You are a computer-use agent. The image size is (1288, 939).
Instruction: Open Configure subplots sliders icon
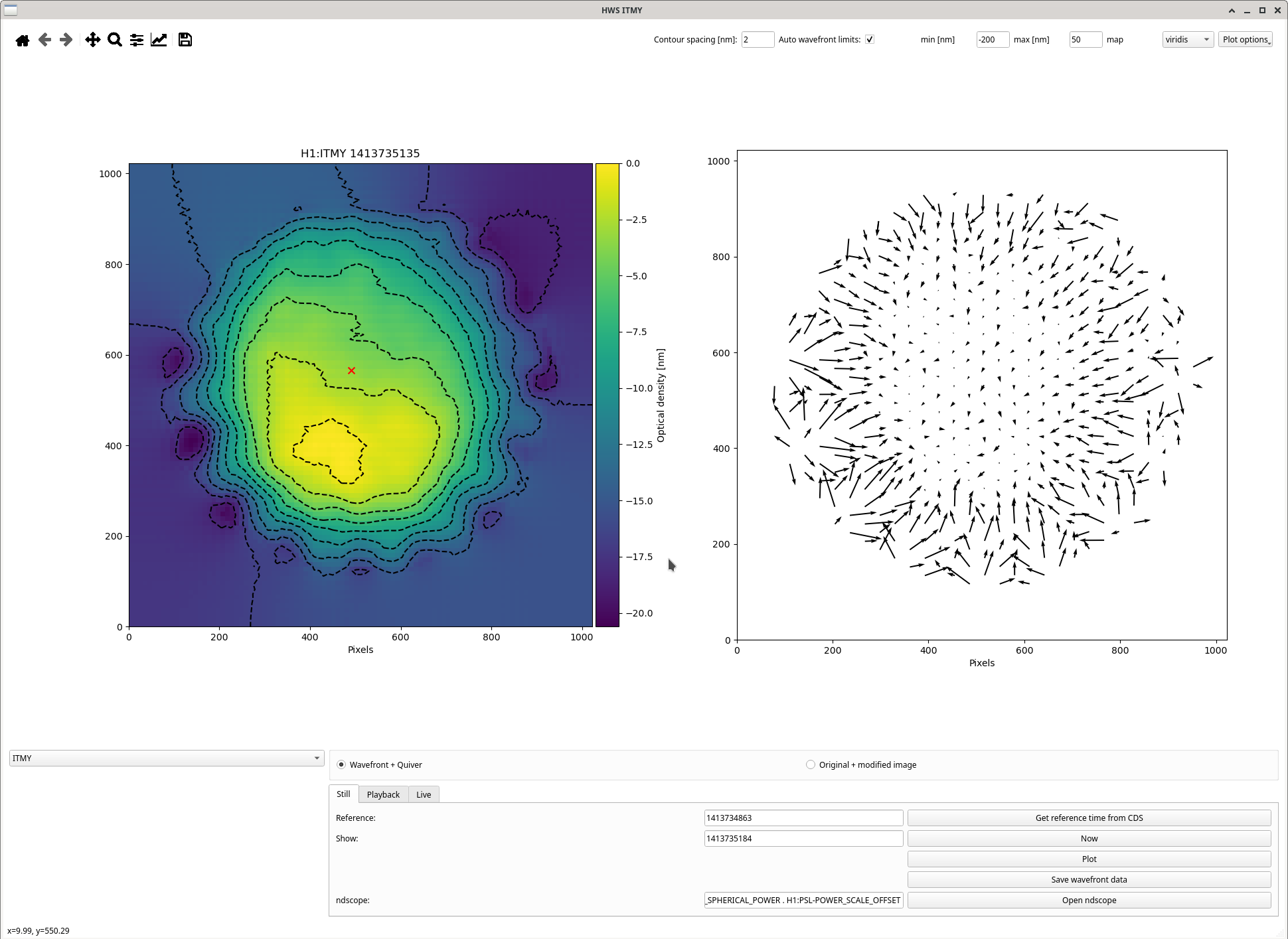pos(137,40)
